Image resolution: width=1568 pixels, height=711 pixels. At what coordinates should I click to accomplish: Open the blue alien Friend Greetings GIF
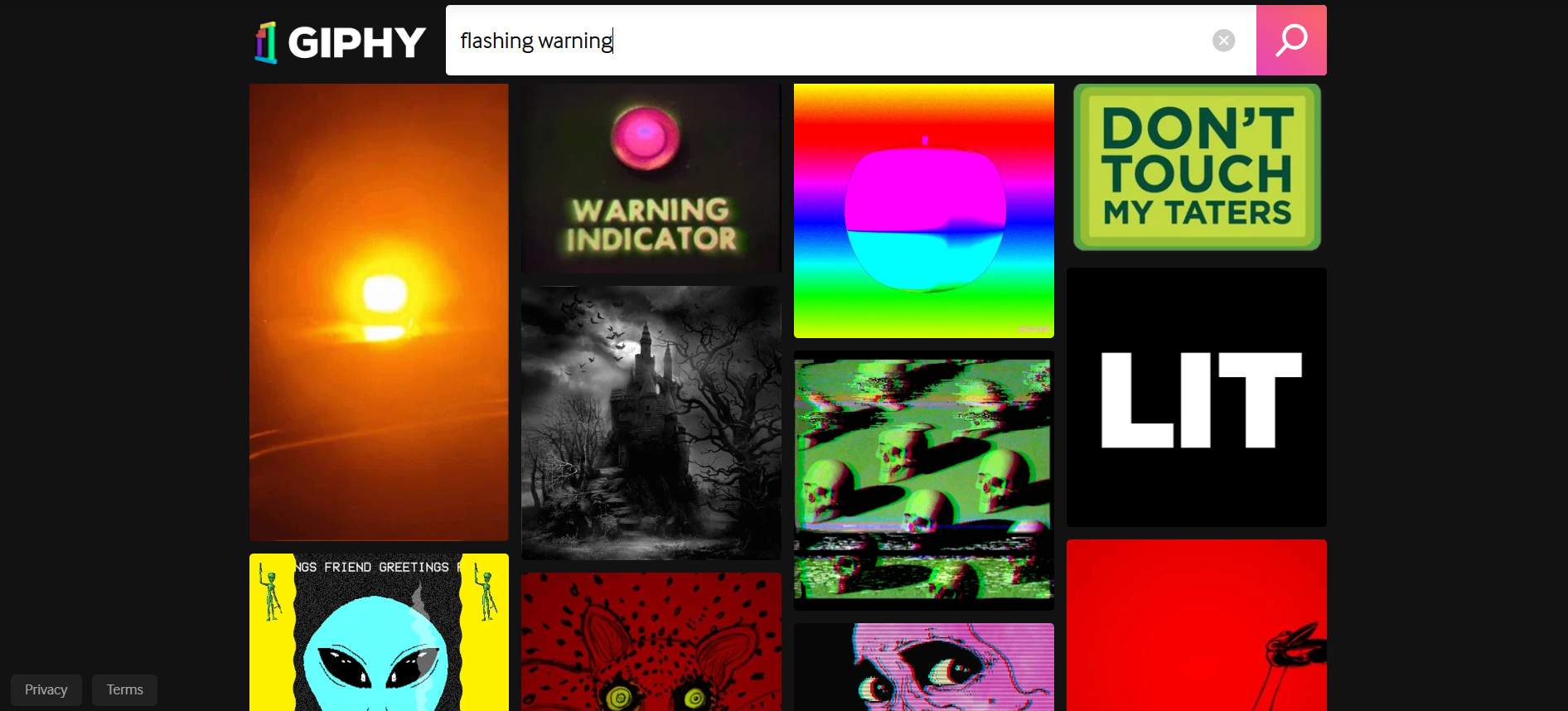coord(379,632)
